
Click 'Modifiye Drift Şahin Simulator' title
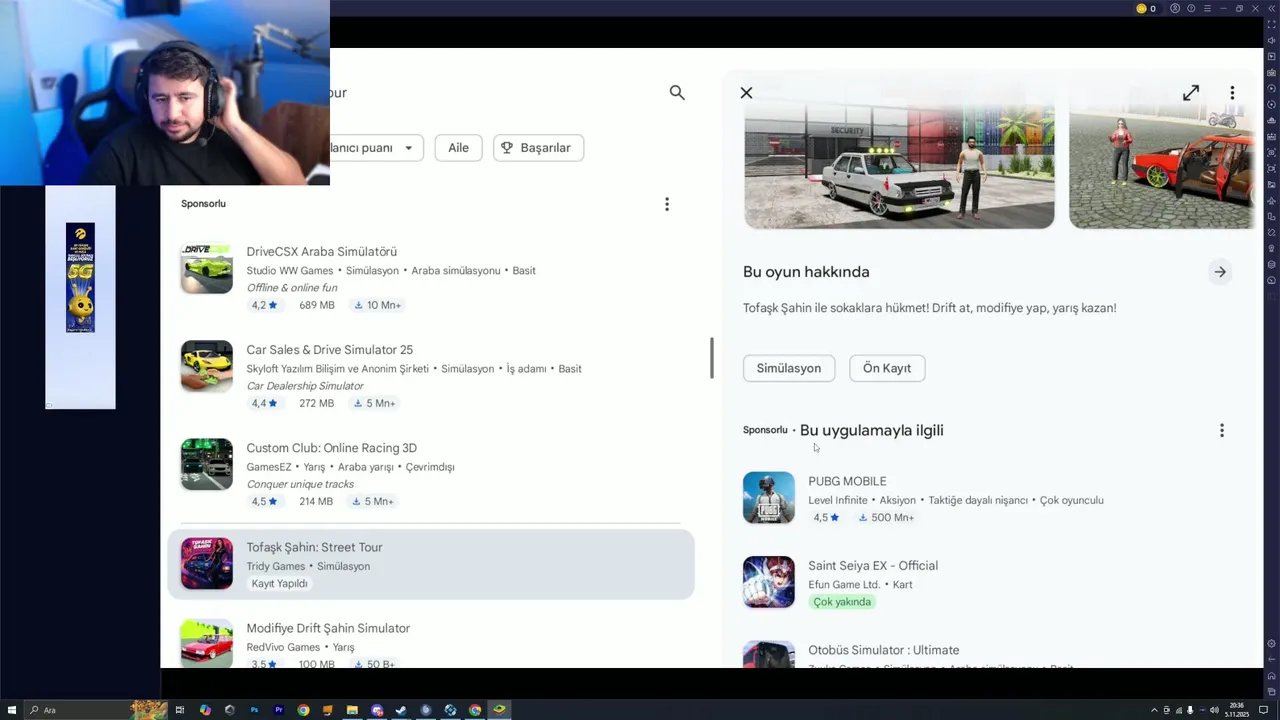[x=328, y=628]
